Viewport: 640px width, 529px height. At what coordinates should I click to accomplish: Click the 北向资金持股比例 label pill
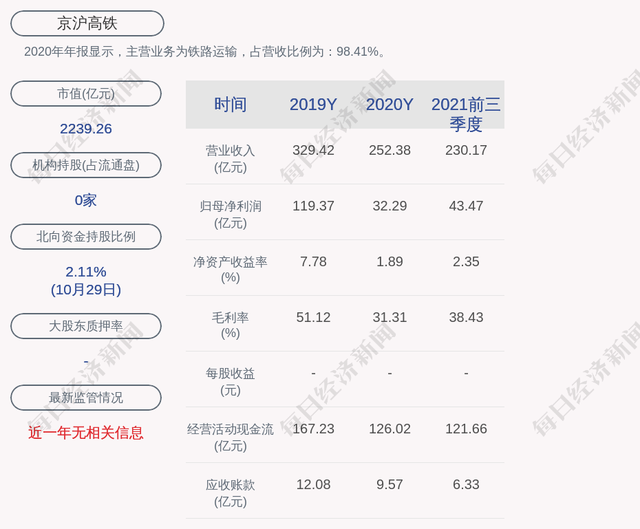click(86, 237)
